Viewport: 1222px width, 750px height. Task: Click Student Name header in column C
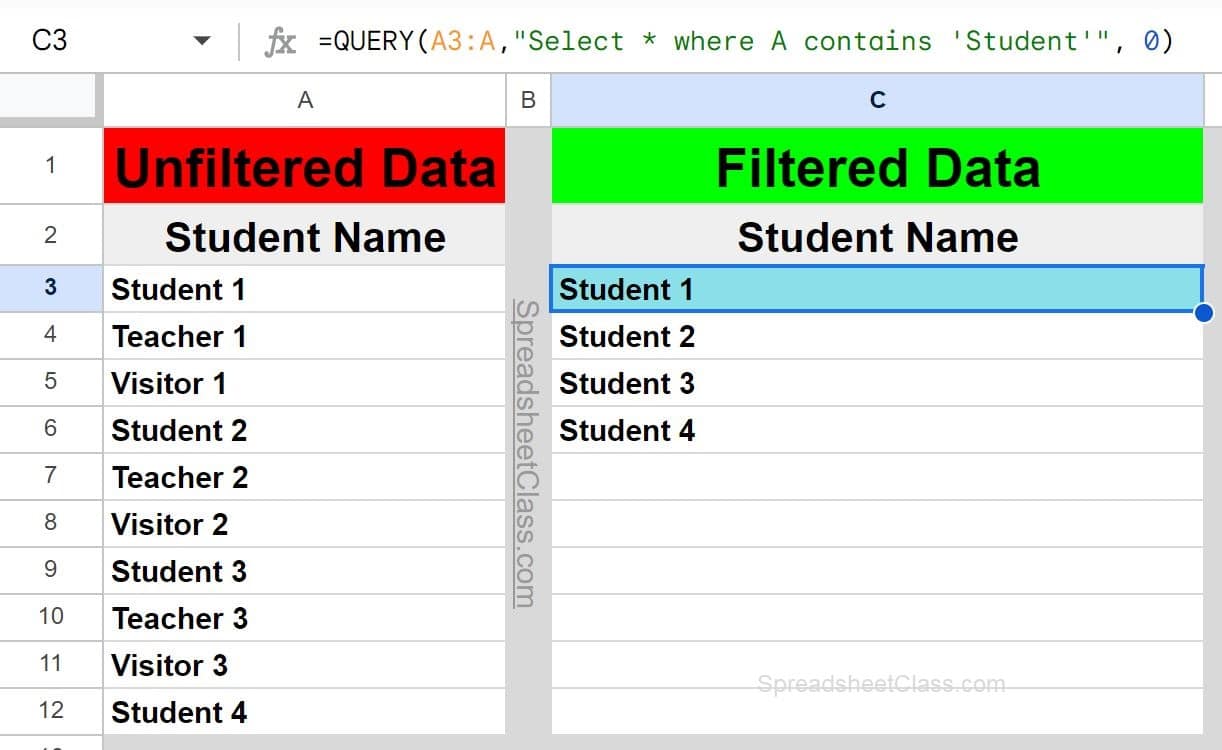pyautogui.click(x=877, y=237)
